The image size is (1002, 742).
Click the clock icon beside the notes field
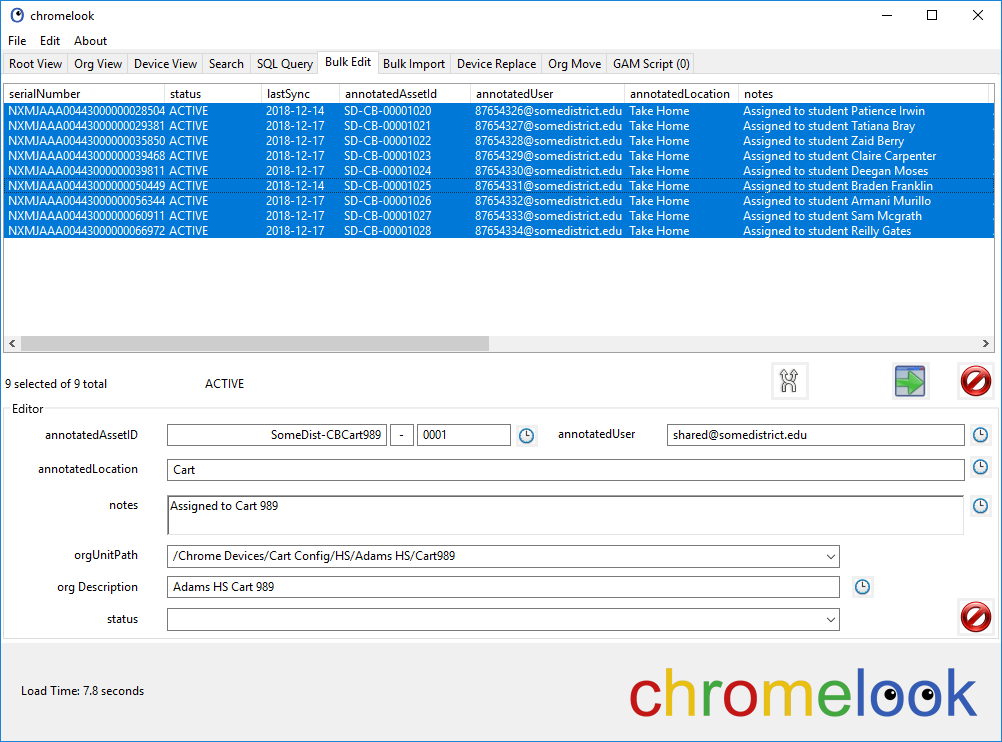[980, 506]
